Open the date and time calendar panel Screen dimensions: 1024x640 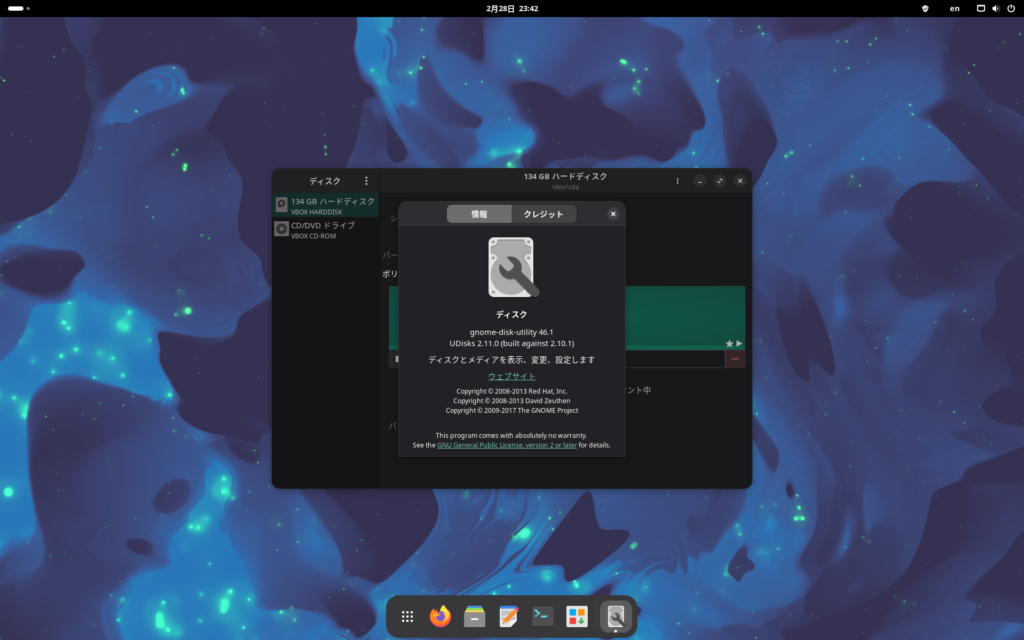pyautogui.click(x=512, y=8)
